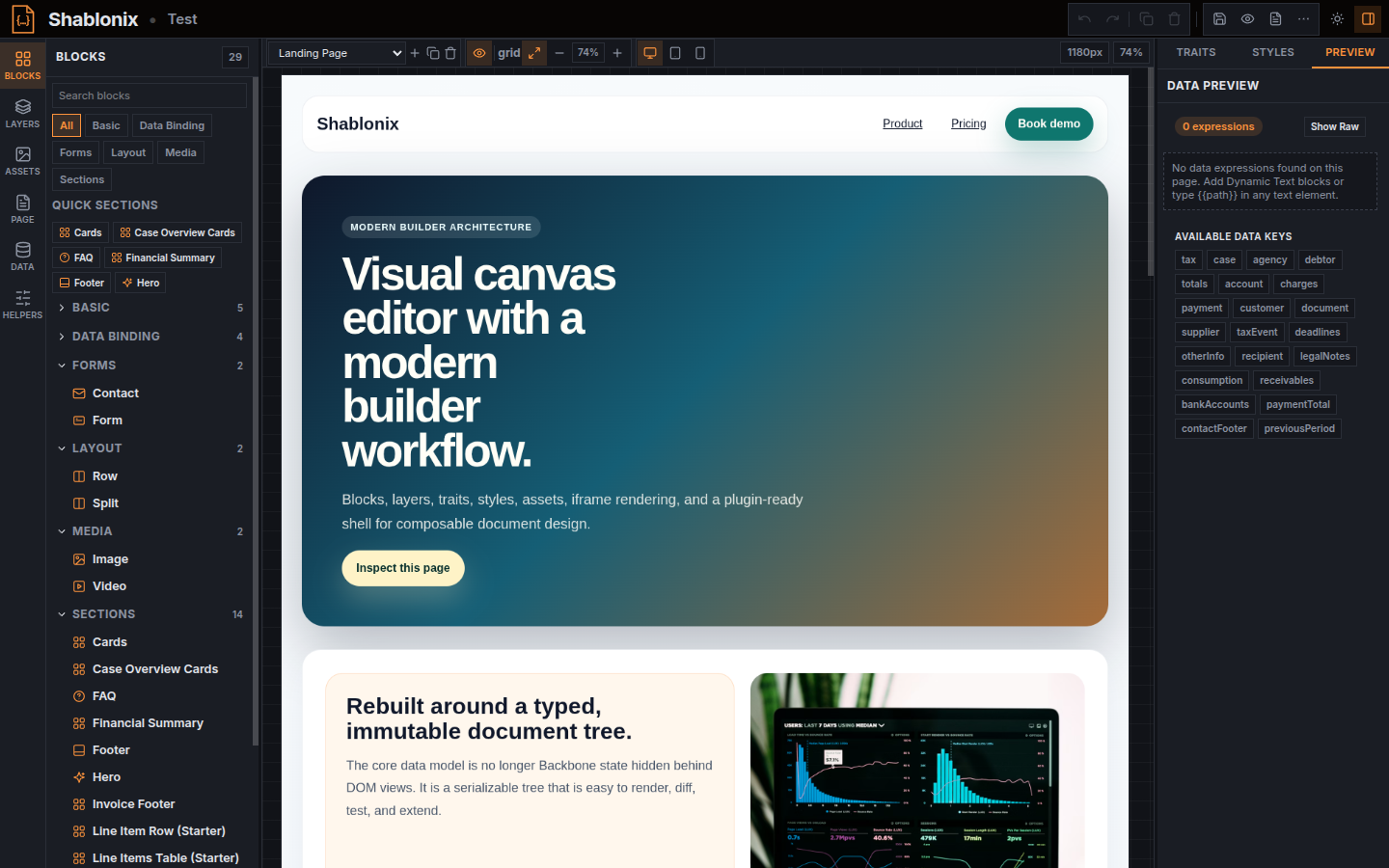Toggle the grid eye visibility icon
Image resolution: width=1389 pixels, height=868 pixels.
pyautogui.click(x=479, y=53)
